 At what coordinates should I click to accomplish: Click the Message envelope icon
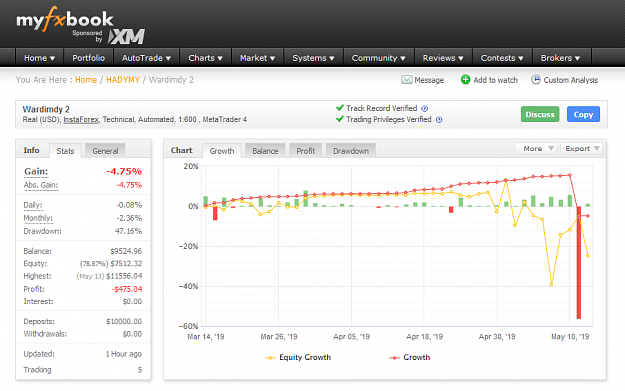[x=407, y=80]
